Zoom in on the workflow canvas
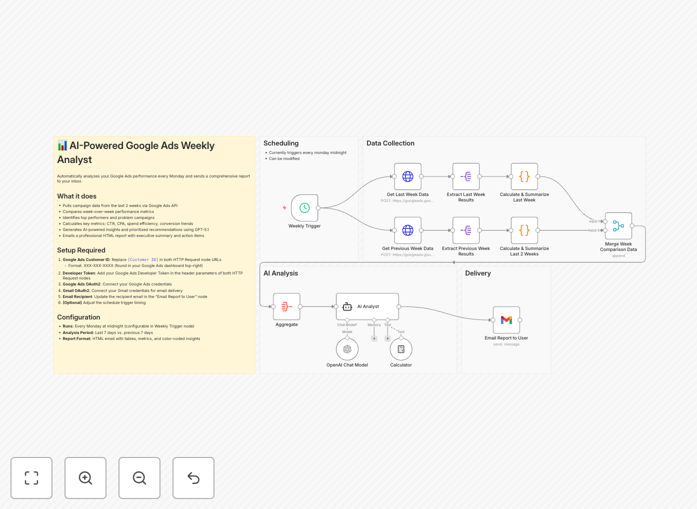 point(85,478)
